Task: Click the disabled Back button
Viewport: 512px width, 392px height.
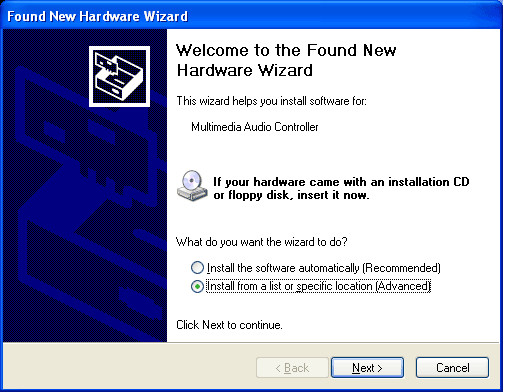Action: [x=292, y=368]
